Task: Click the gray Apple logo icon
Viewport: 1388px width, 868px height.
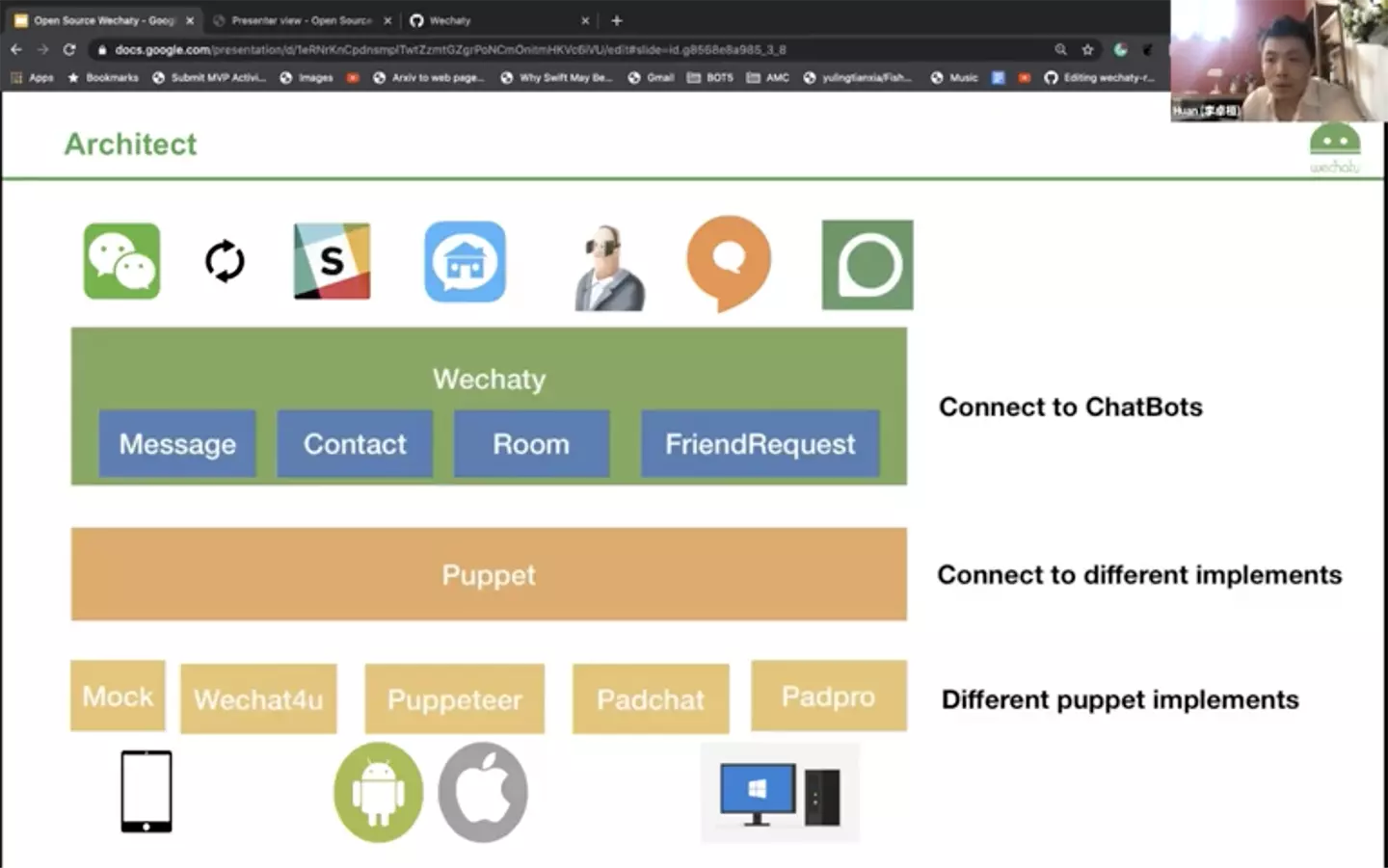Action: click(x=483, y=792)
